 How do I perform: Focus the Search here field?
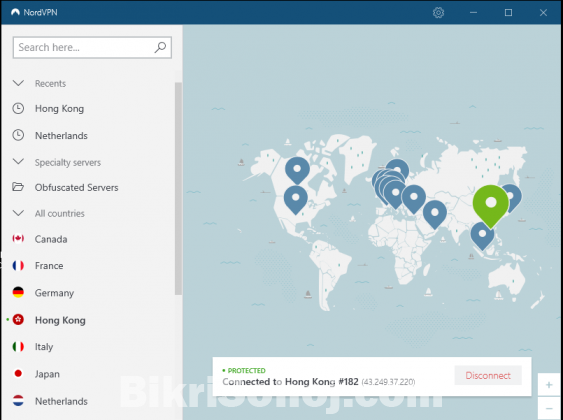coord(92,47)
